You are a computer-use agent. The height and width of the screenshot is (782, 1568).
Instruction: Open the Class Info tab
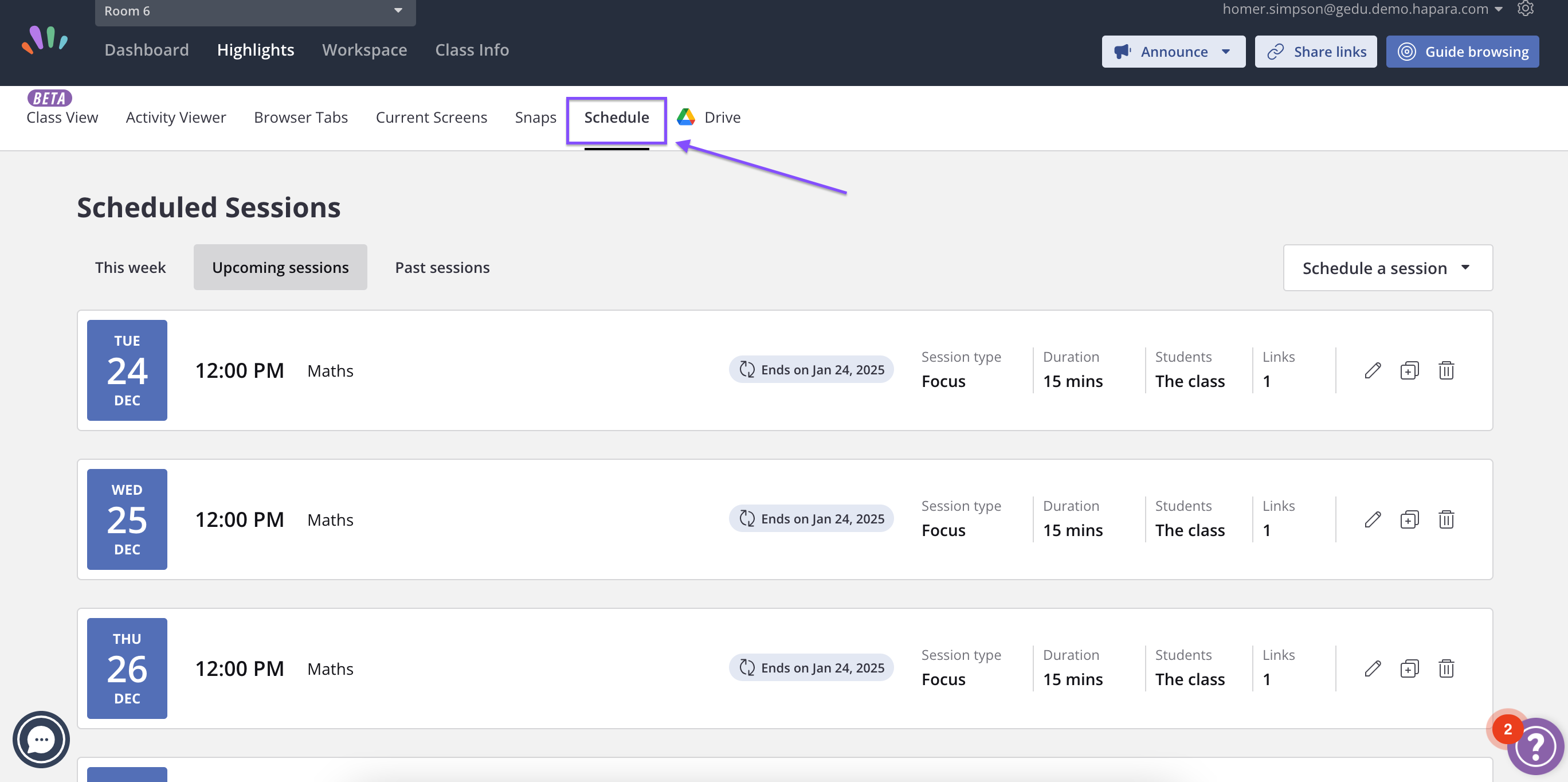pos(472,50)
